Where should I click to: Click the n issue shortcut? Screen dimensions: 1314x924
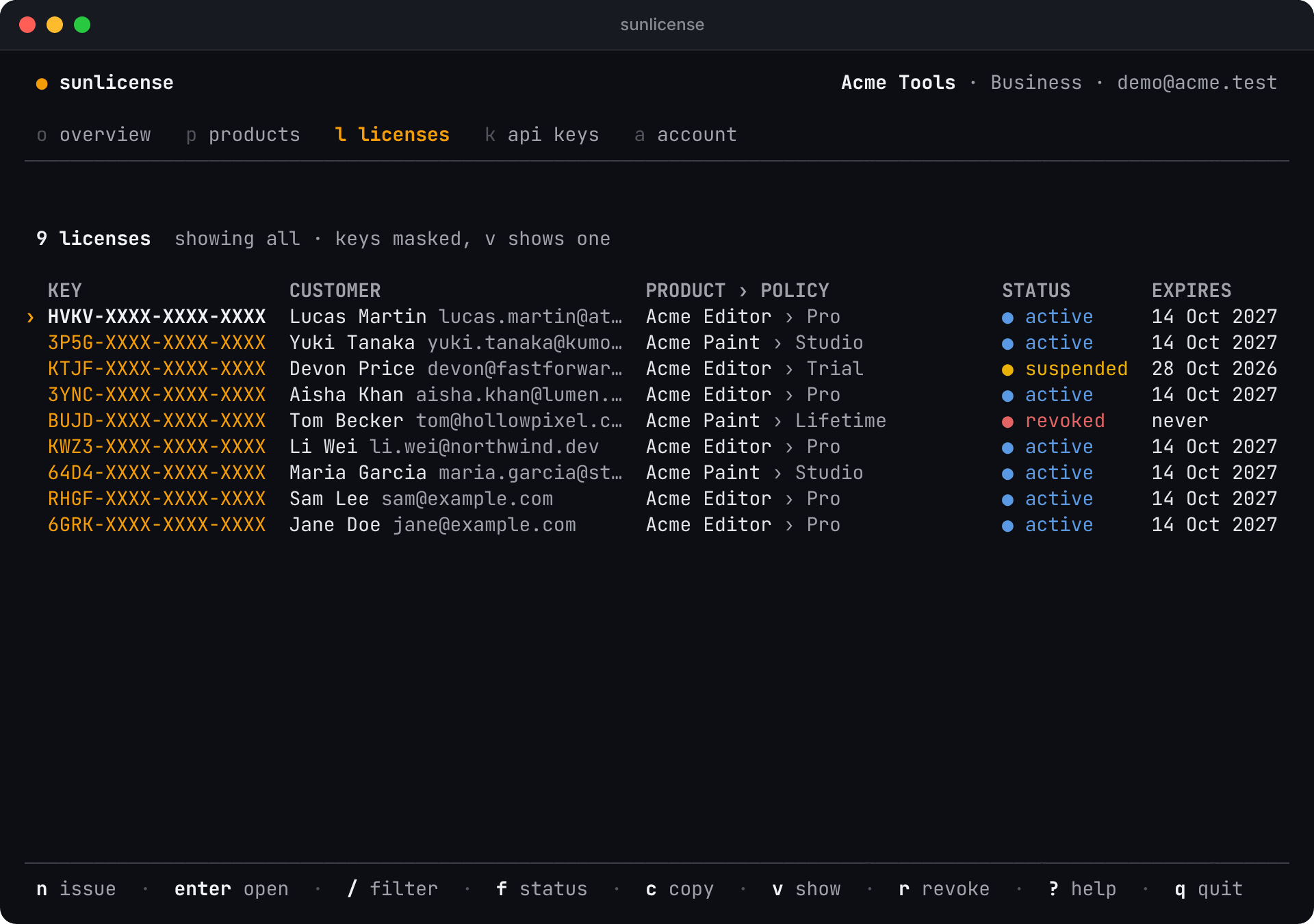click(76, 889)
